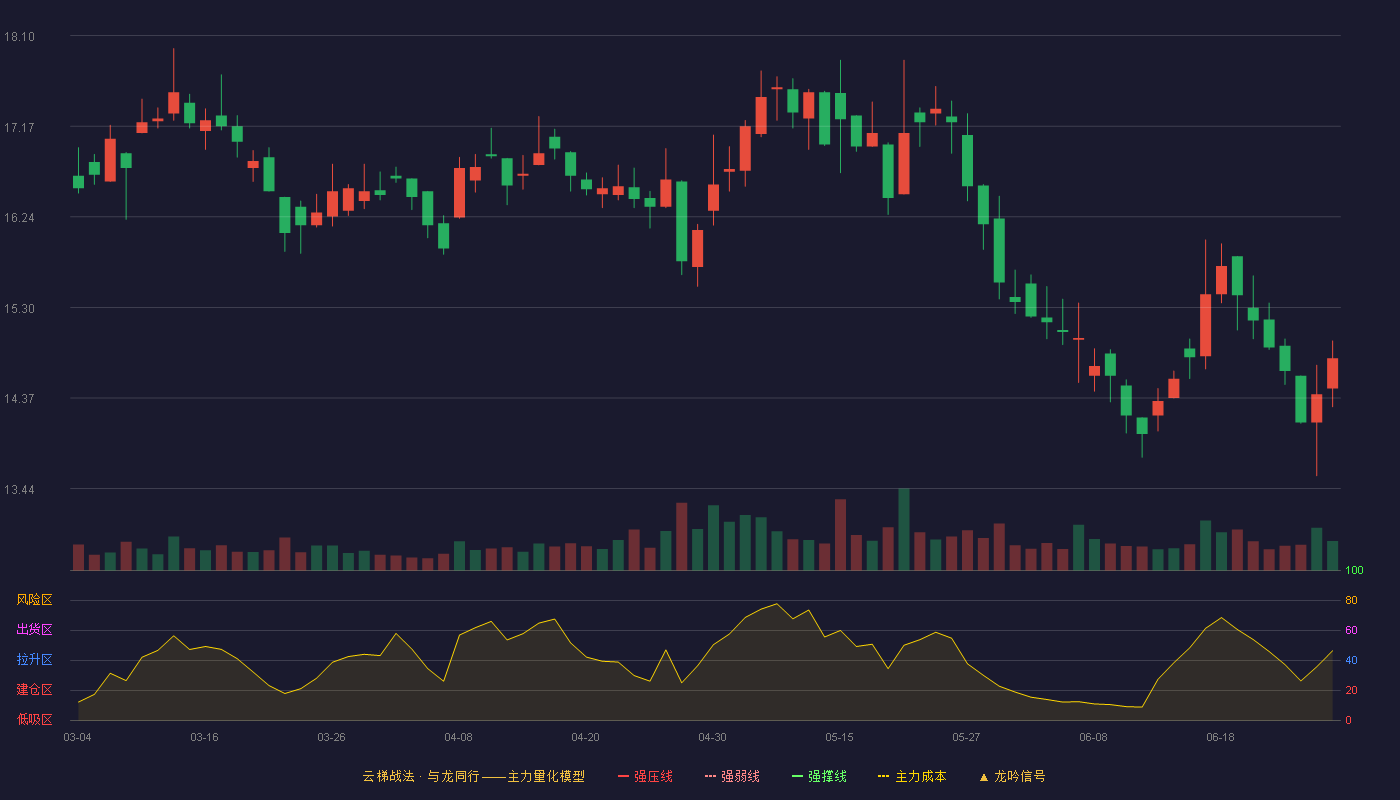The height and width of the screenshot is (800, 1400).
Task: Click the tallest green volume bar
Action: (x=904, y=529)
